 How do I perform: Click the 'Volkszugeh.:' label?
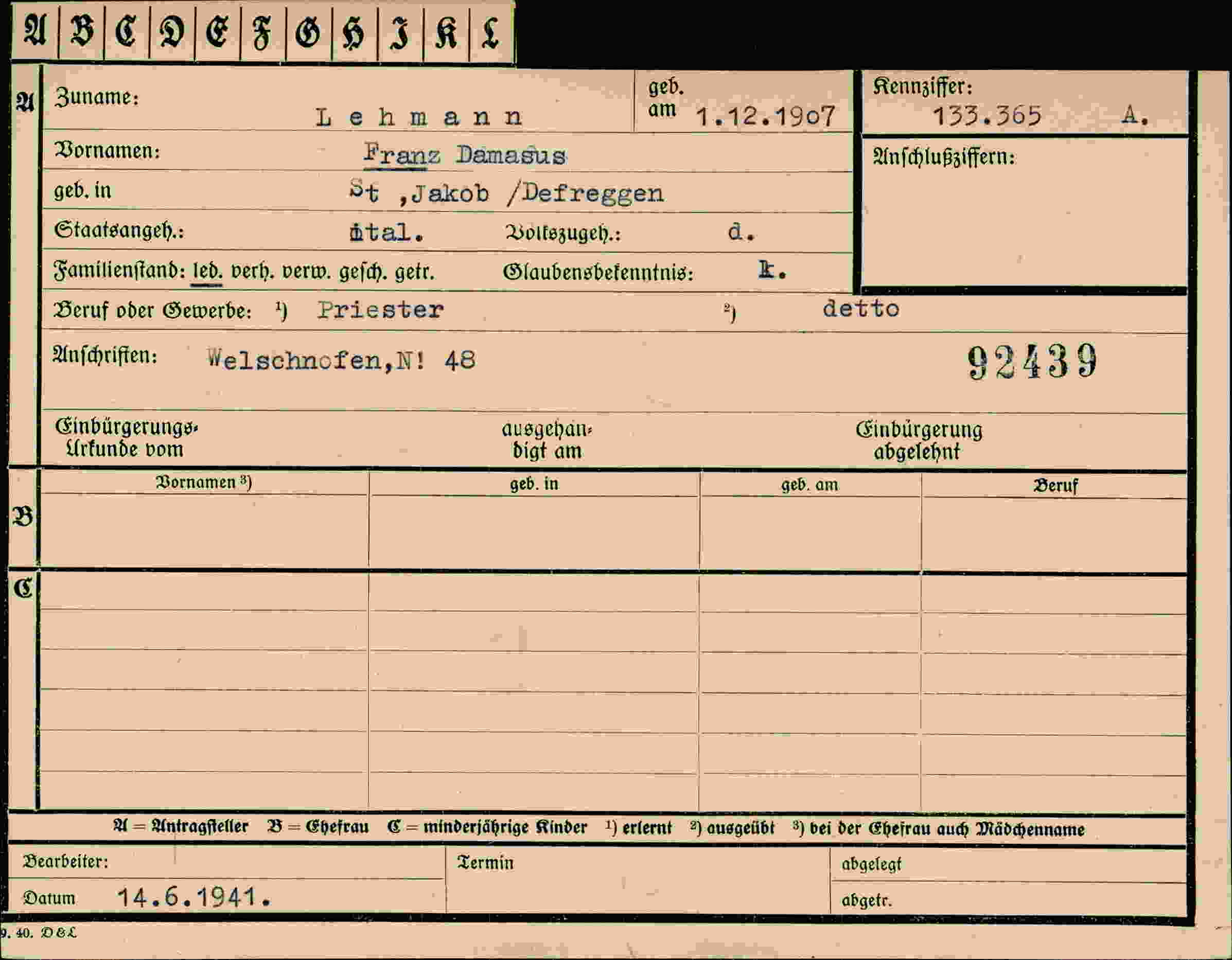click(562, 233)
